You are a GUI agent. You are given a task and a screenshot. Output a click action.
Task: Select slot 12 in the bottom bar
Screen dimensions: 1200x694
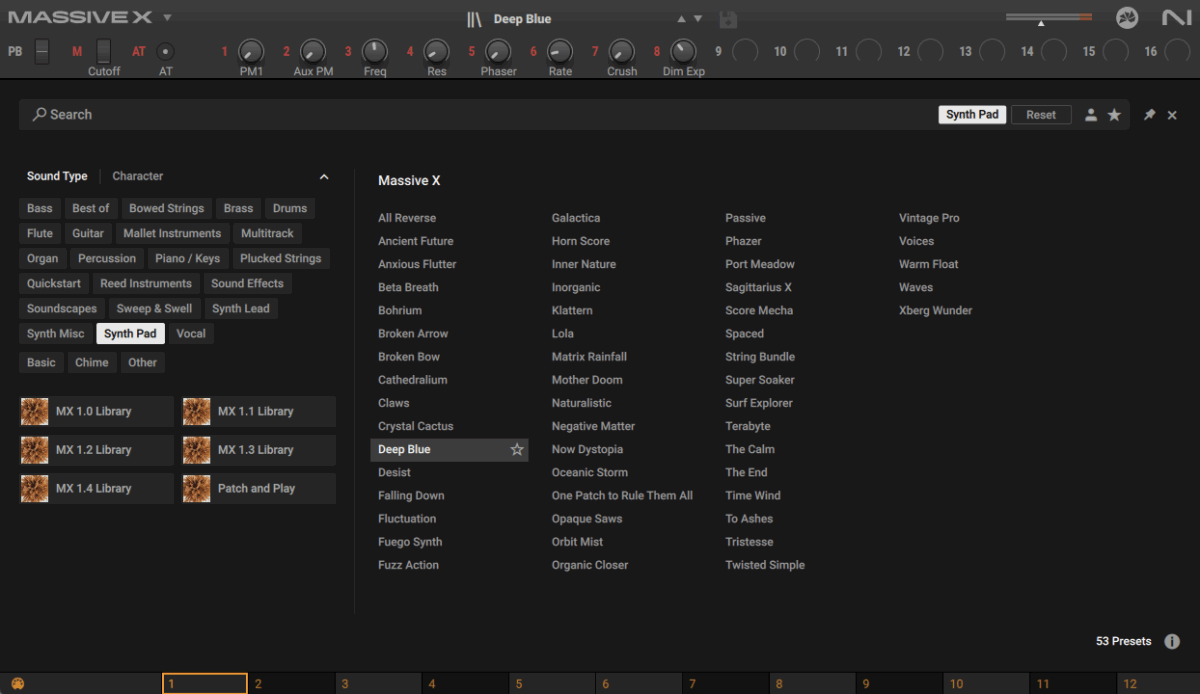click(x=1158, y=684)
